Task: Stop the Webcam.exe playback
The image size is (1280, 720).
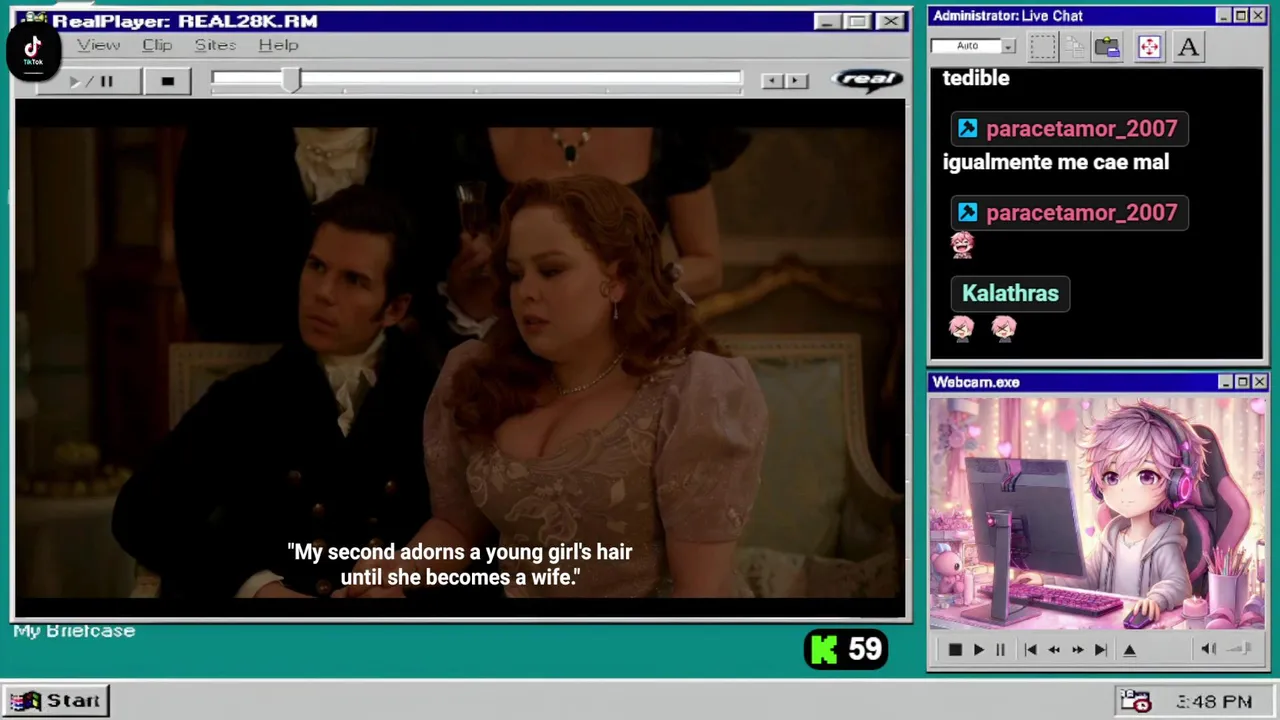Action: (x=954, y=650)
